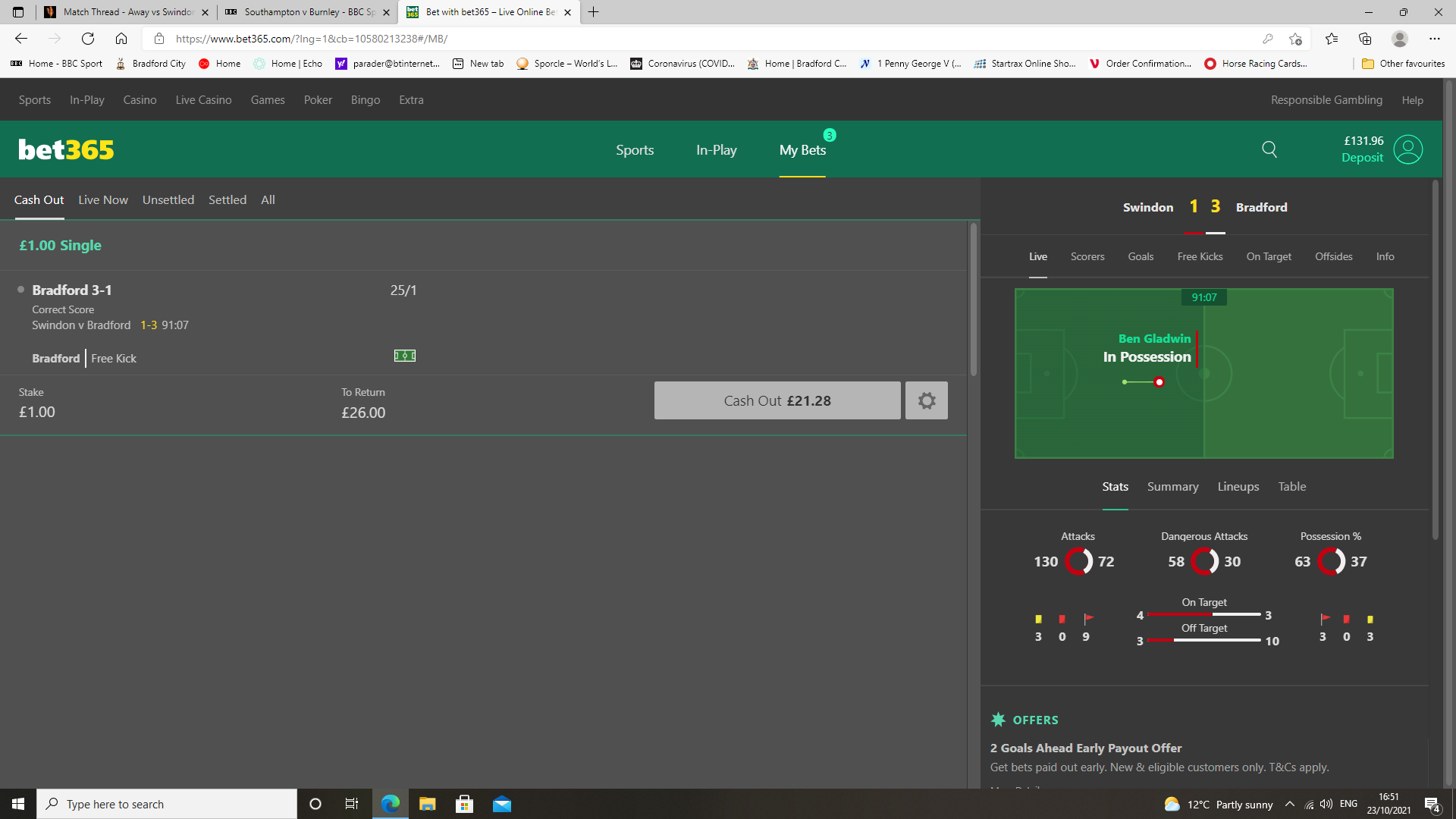Open the league Table tab
The image size is (1456, 819).
click(1292, 486)
